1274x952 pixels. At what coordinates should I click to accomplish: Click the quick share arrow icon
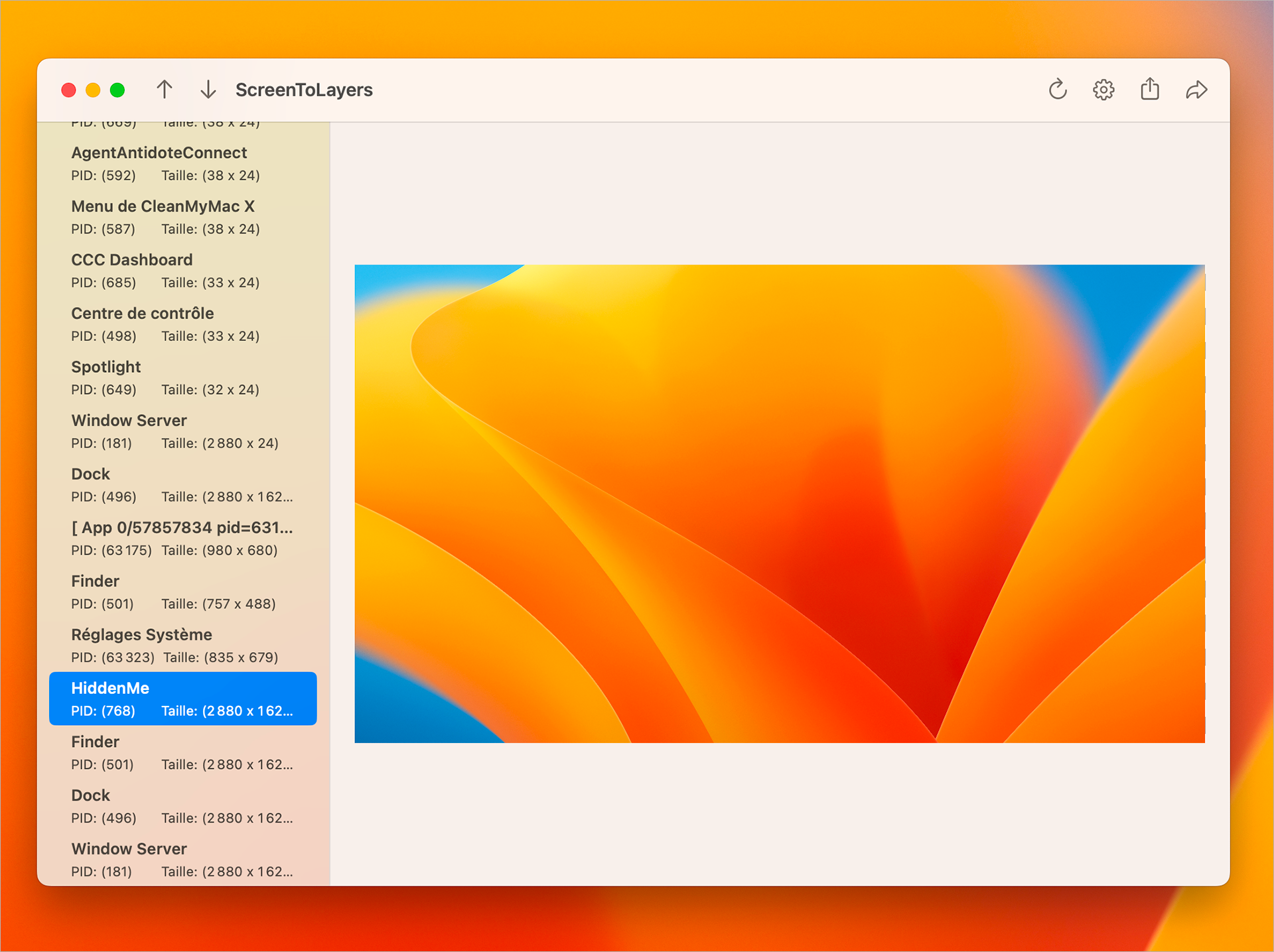(1196, 90)
